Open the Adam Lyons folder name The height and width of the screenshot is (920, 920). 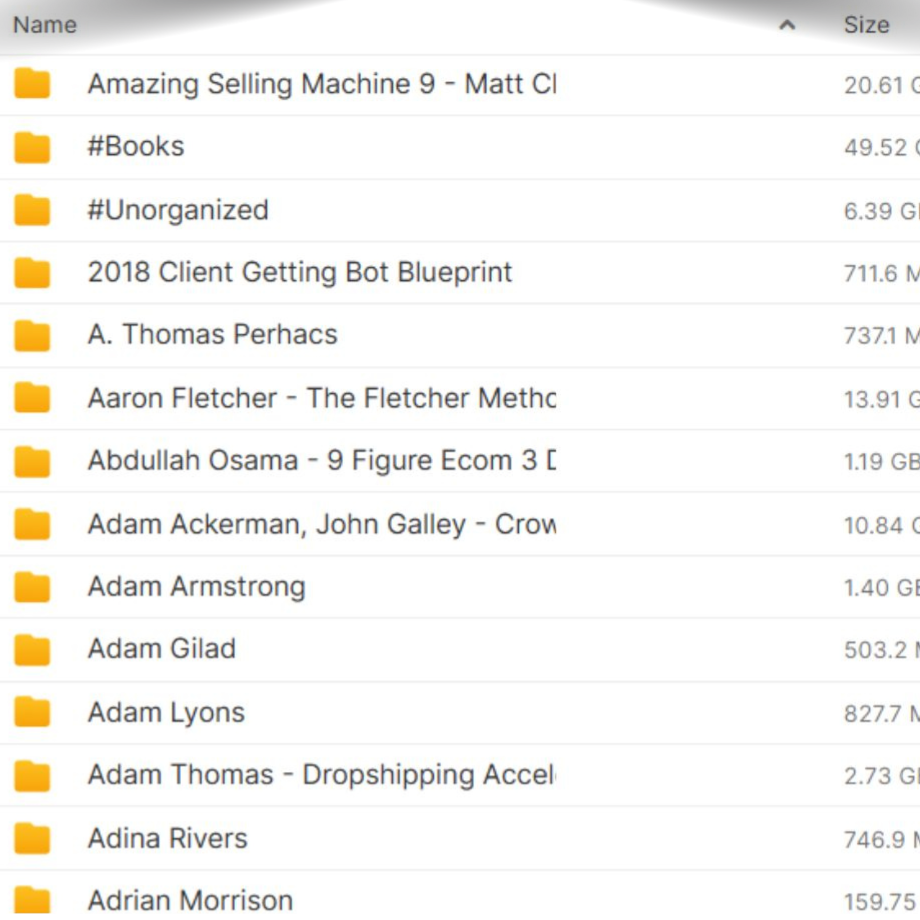tap(166, 713)
